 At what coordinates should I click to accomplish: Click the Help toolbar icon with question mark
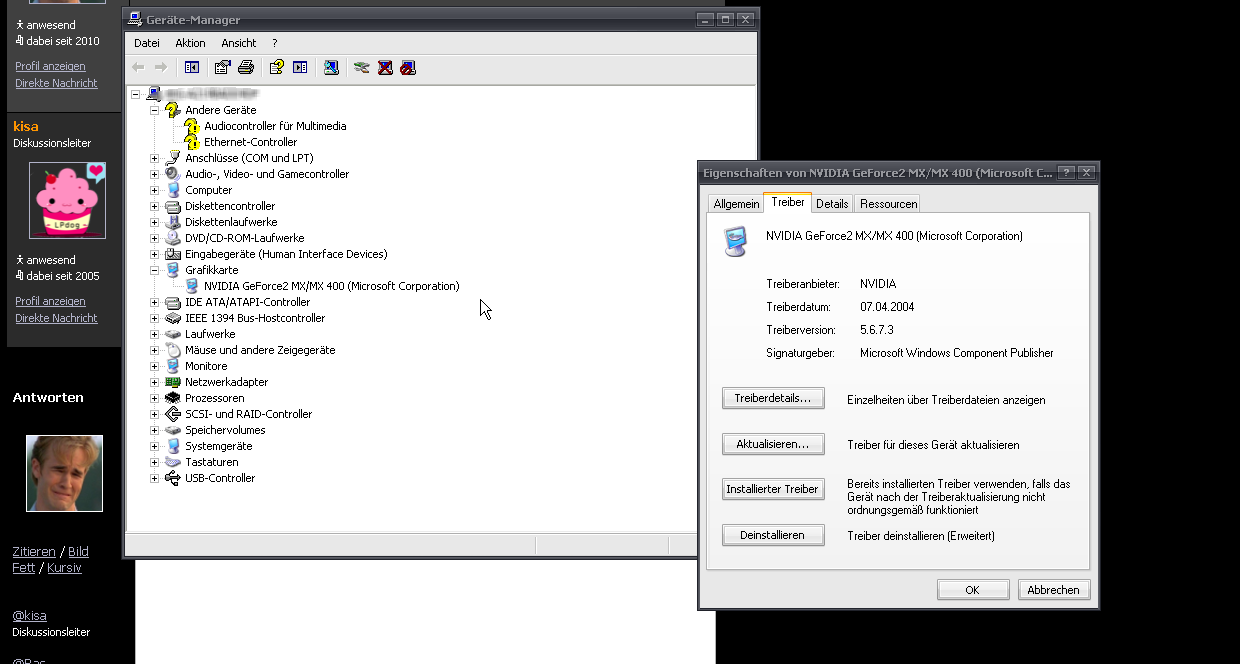click(276, 67)
